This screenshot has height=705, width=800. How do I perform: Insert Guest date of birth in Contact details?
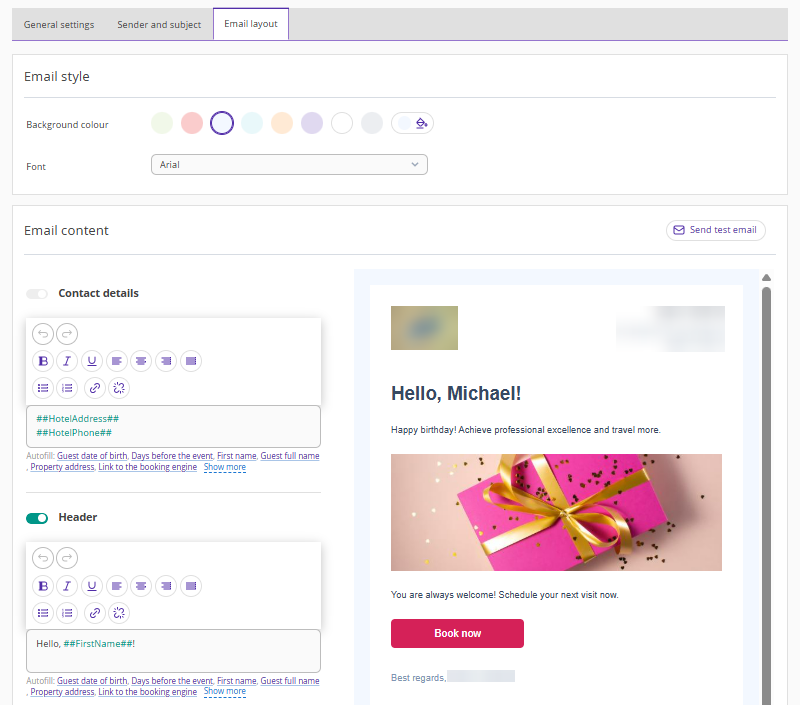click(x=92, y=456)
